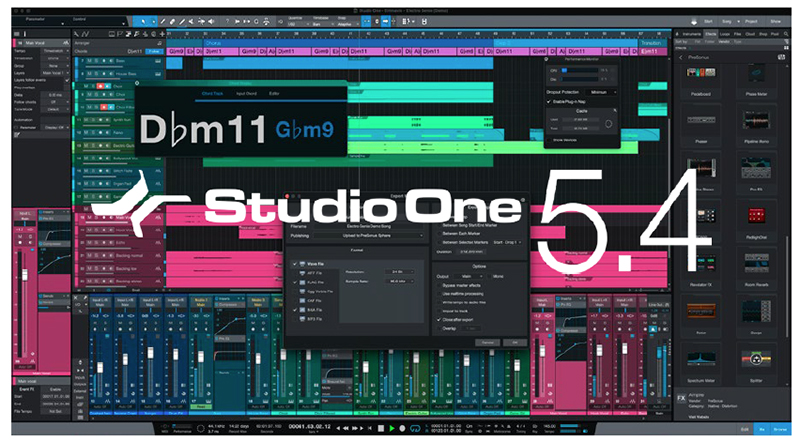
Task: Toggle the Close after export checkbox
Action: 439,320
